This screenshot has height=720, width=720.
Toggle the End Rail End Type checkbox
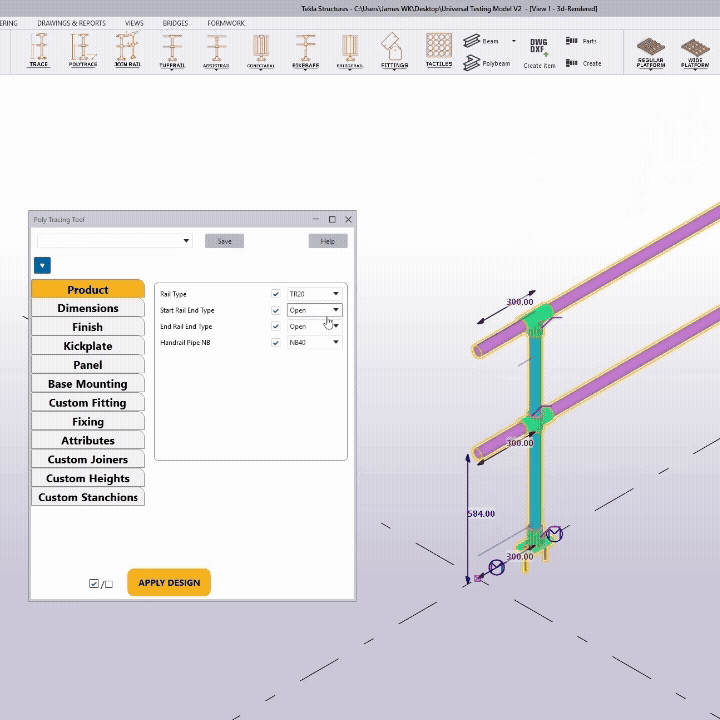(276, 326)
